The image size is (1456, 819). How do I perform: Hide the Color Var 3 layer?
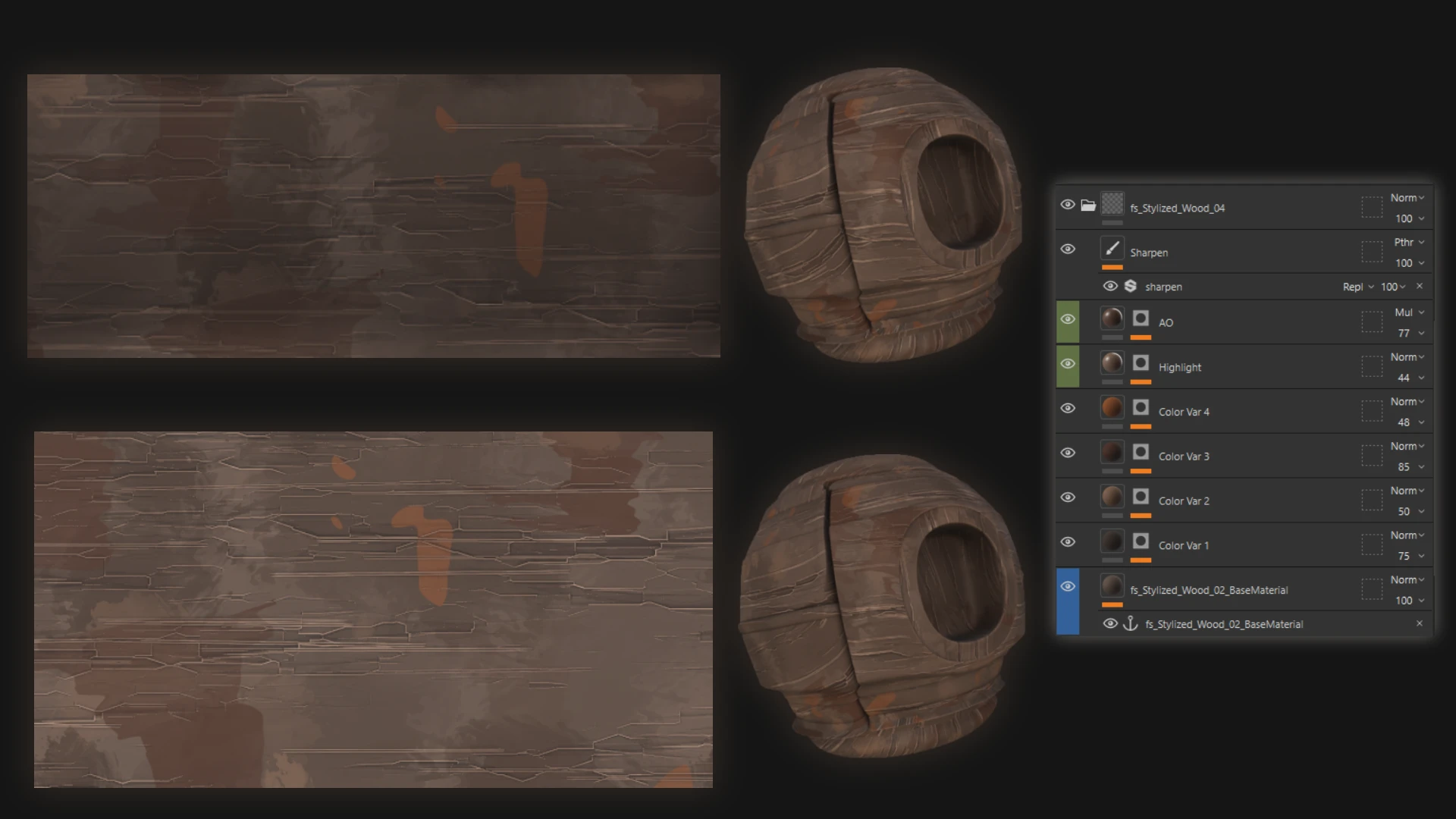1068,453
